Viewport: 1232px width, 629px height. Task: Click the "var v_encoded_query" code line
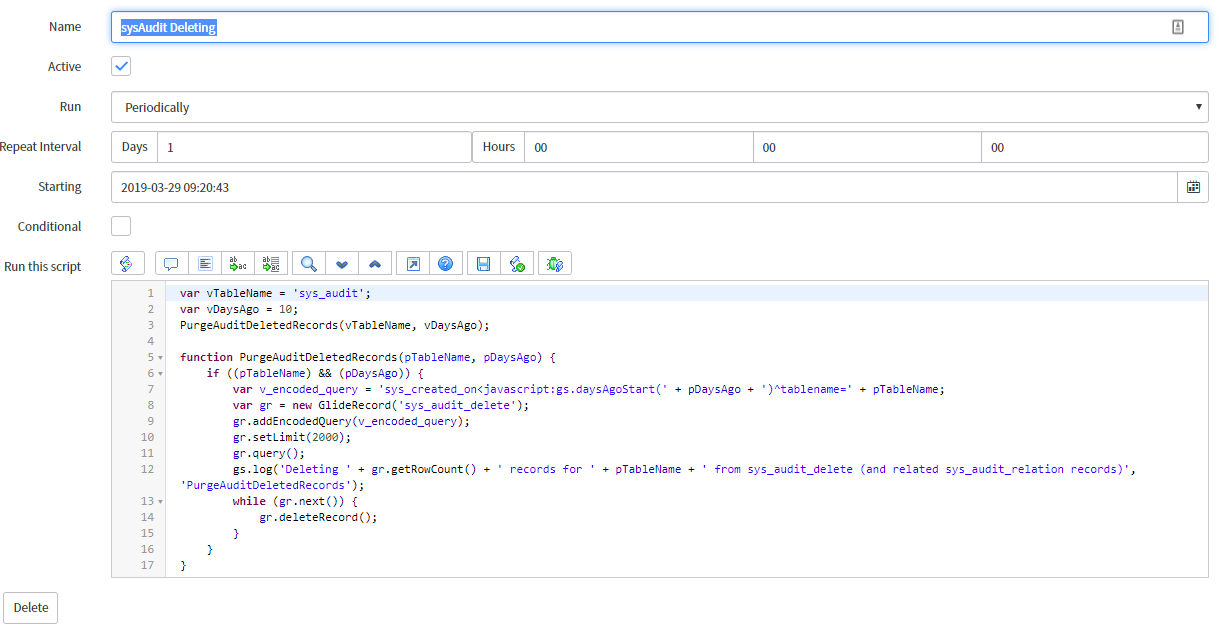click(589, 389)
